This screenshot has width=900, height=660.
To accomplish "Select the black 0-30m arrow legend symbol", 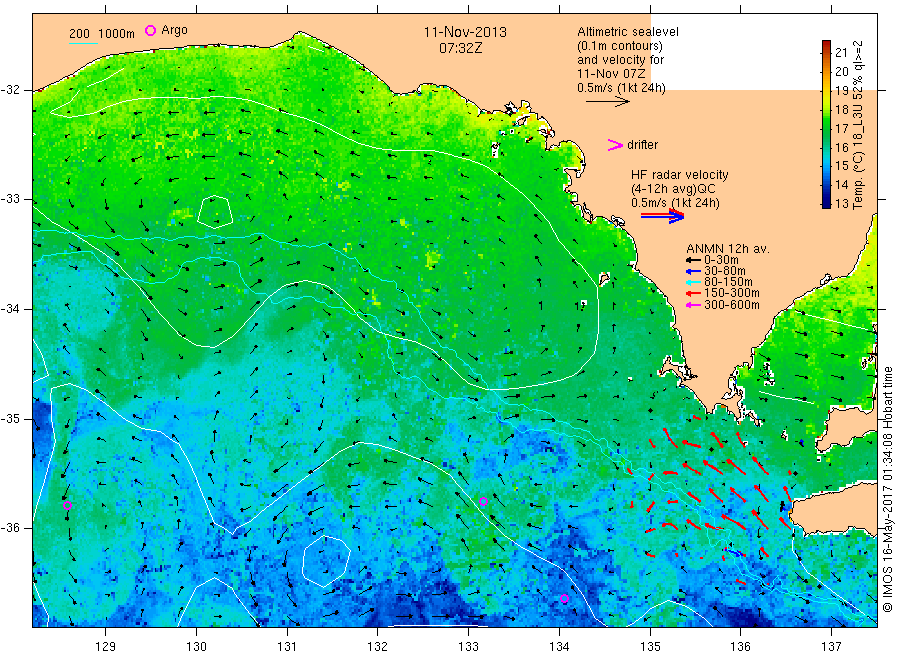I will pos(693,261).
